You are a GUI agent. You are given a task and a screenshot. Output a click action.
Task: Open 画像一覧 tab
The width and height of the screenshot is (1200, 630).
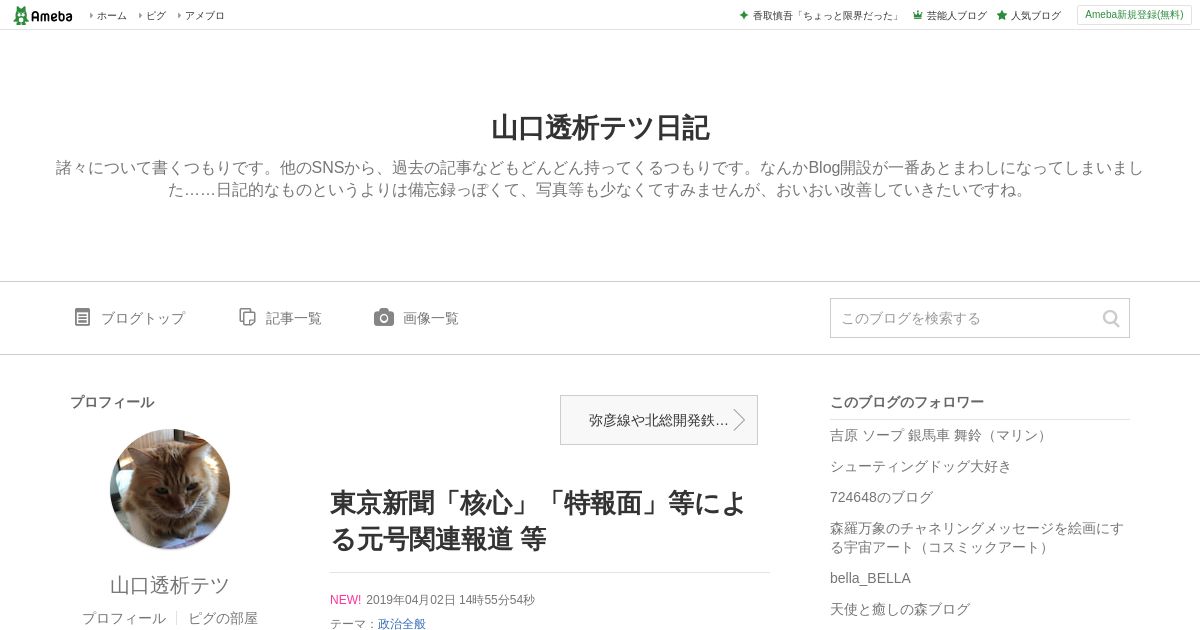[x=431, y=318]
